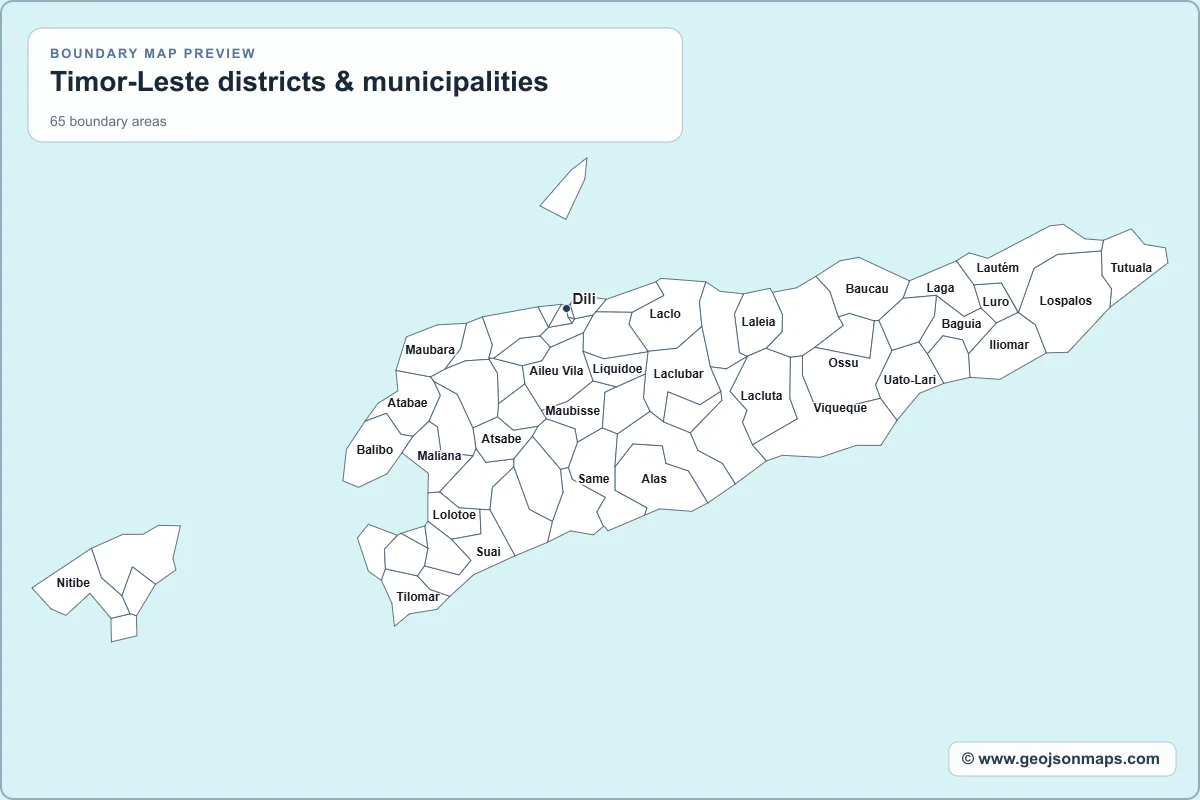
Task: Click the Aileu Vila district label
Action: (x=556, y=371)
